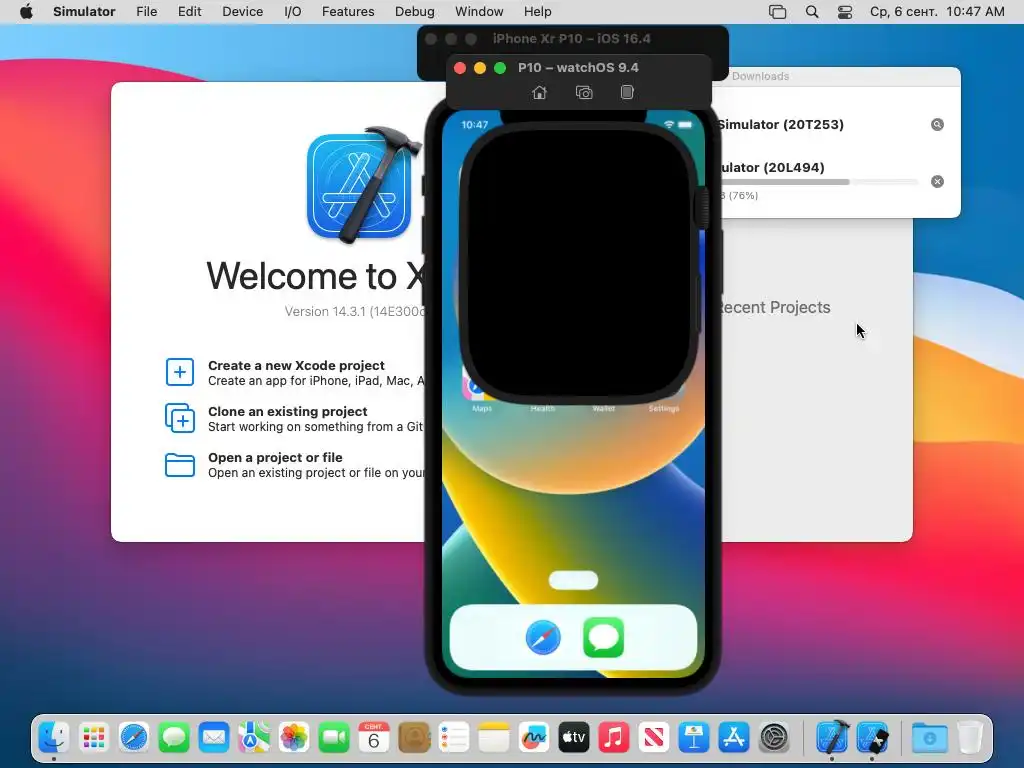The image size is (1024, 768).
Task: Click the Home button in watchOS simulator toolbar
Action: 539,93
